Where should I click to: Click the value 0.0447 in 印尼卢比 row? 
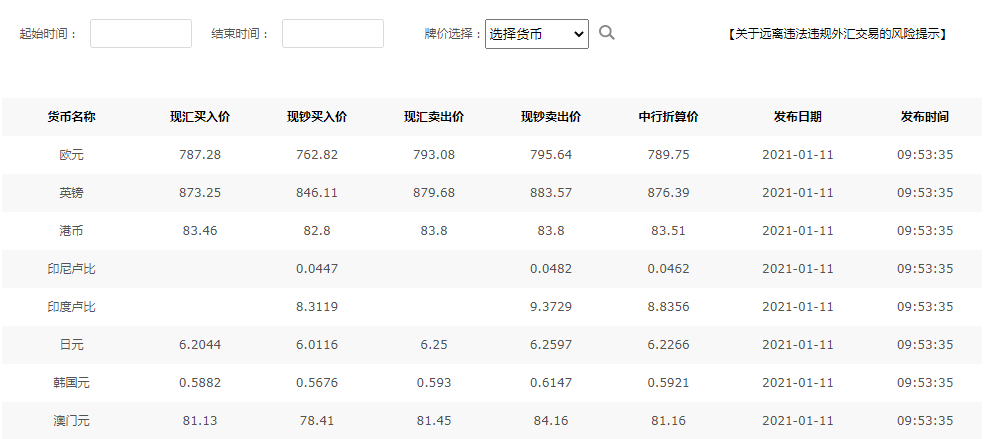(317, 268)
